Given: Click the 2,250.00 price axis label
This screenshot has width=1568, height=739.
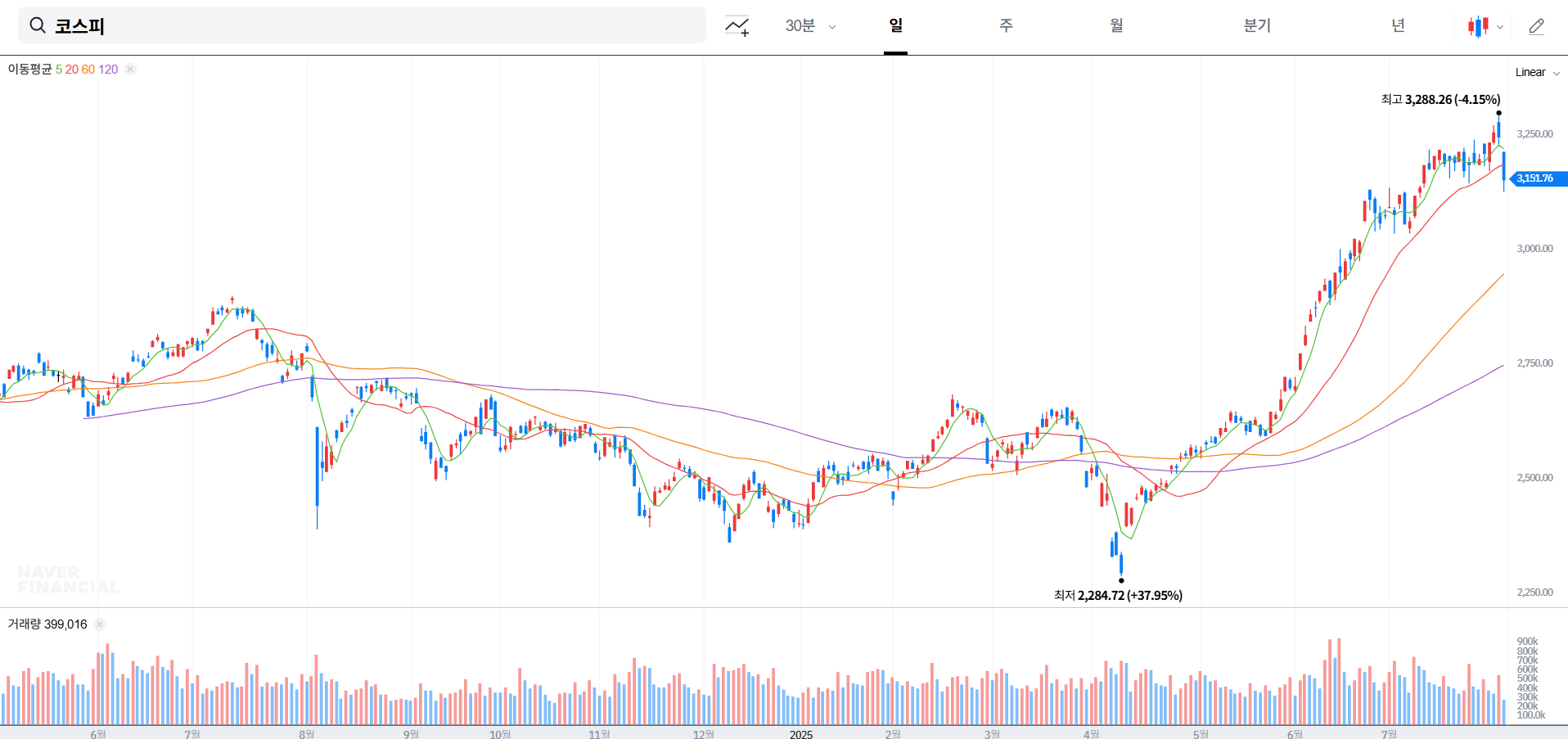Looking at the screenshot, I should pos(1534,593).
